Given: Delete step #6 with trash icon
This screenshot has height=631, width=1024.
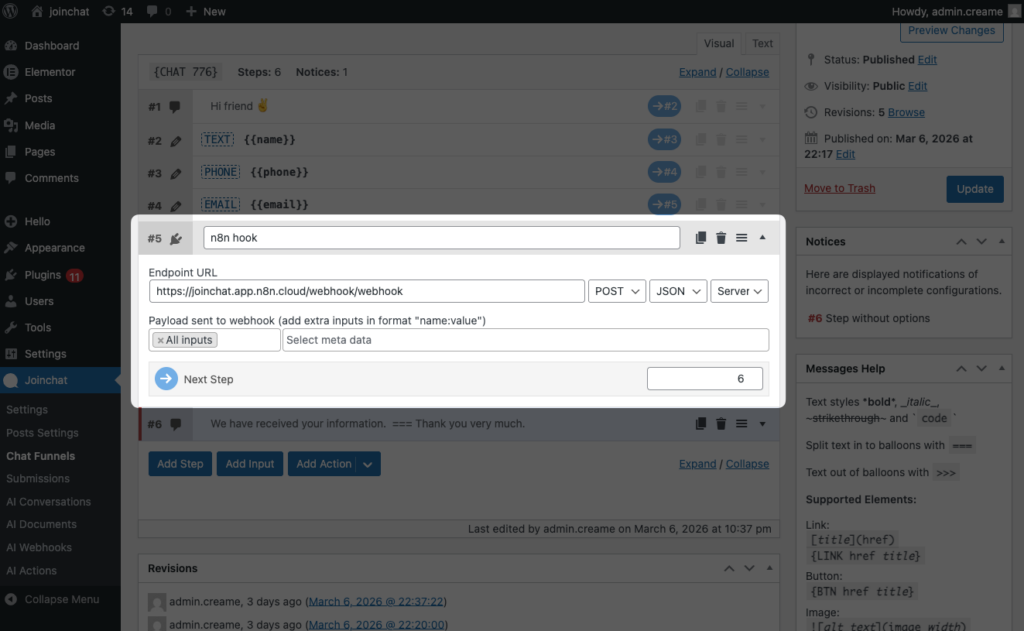Looking at the screenshot, I should pyautogui.click(x=721, y=424).
